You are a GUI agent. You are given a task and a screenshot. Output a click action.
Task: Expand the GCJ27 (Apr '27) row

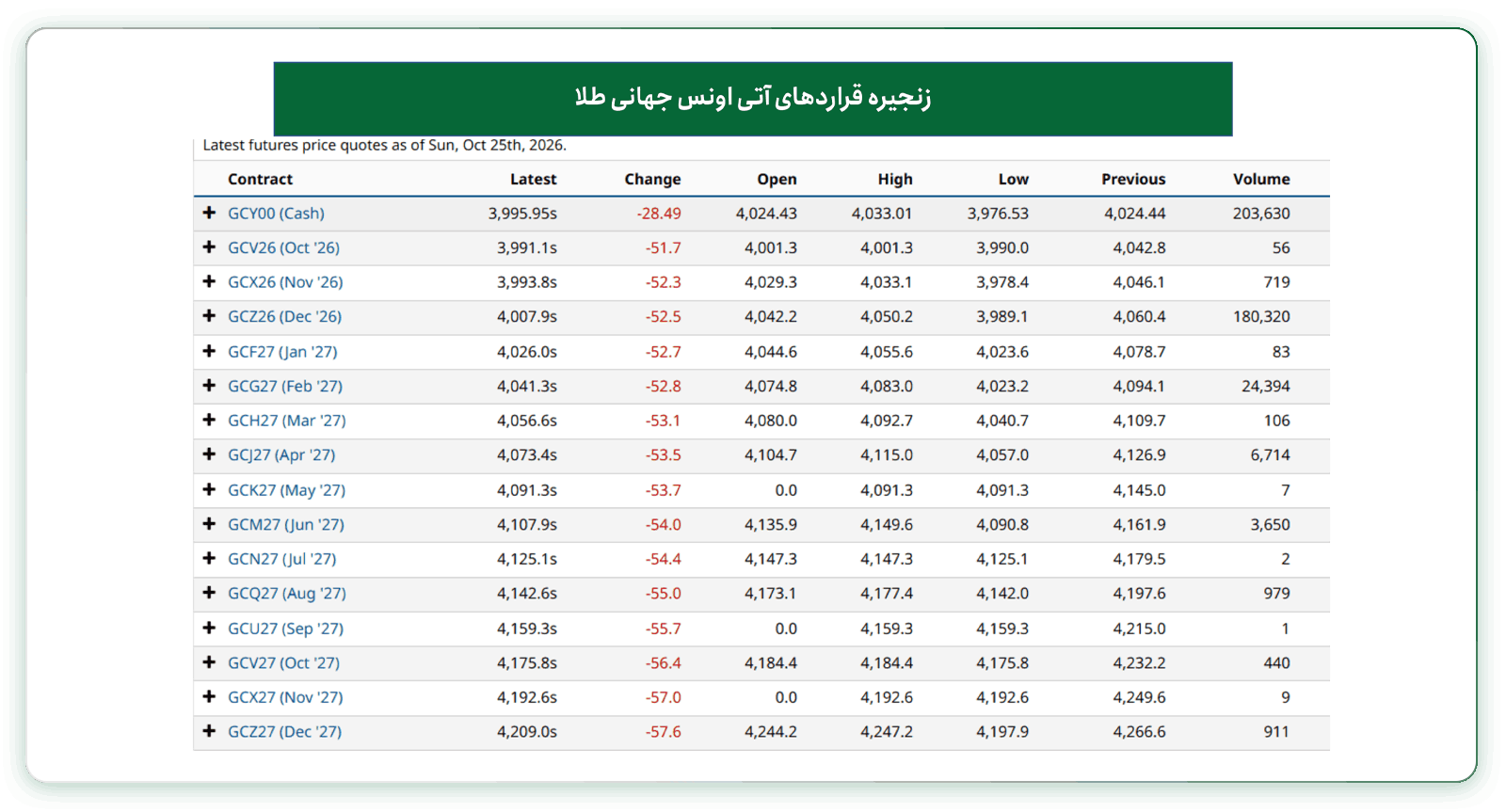[x=209, y=454]
